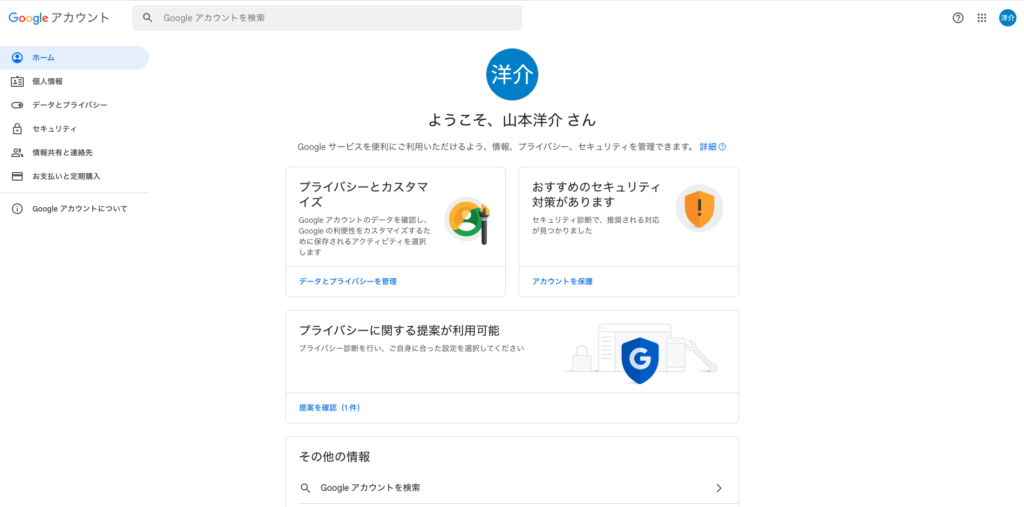Open the help question mark icon
The image size is (1024, 507).
(958, 18)
